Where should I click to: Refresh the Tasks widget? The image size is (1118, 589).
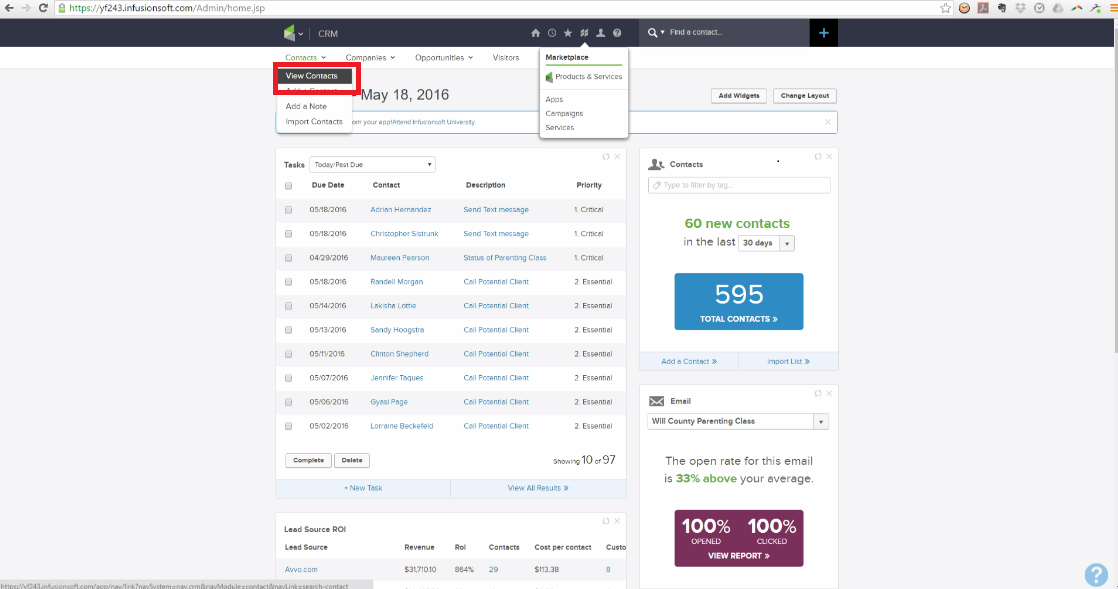click(x=606, y=156)
